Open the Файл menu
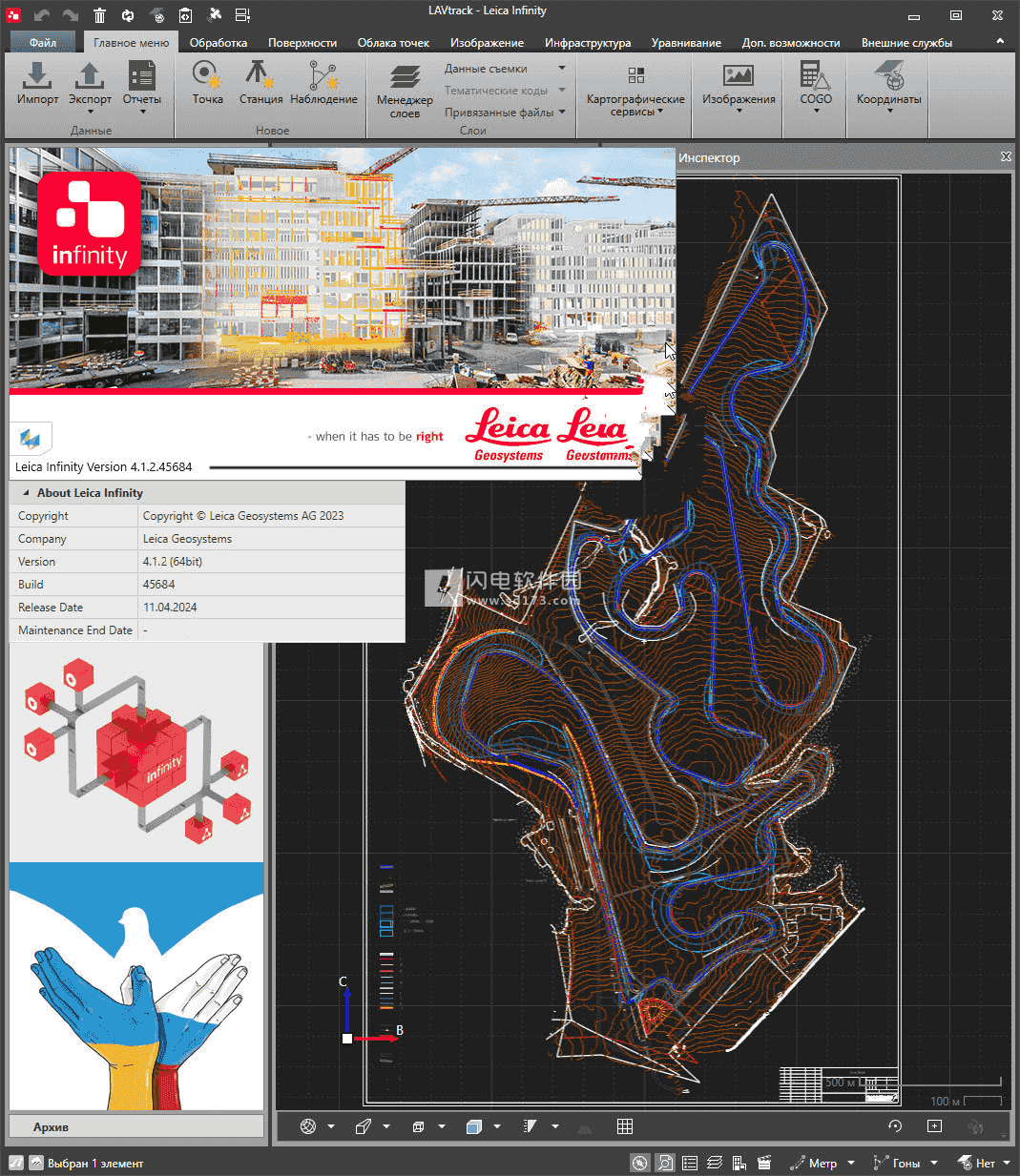Image resolution: width=1020 pixels, height=1176 pixels. coord(43,42)
